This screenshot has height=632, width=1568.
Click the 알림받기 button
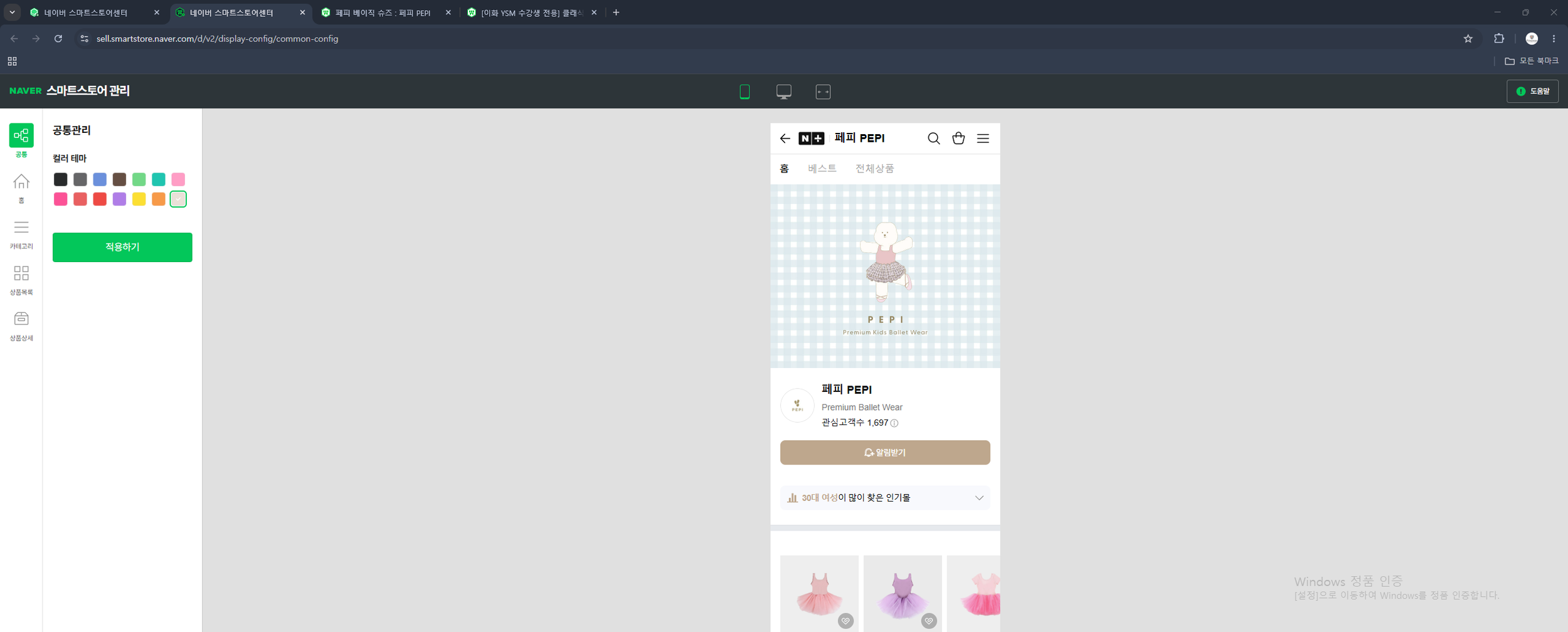[x=885, y=453]
